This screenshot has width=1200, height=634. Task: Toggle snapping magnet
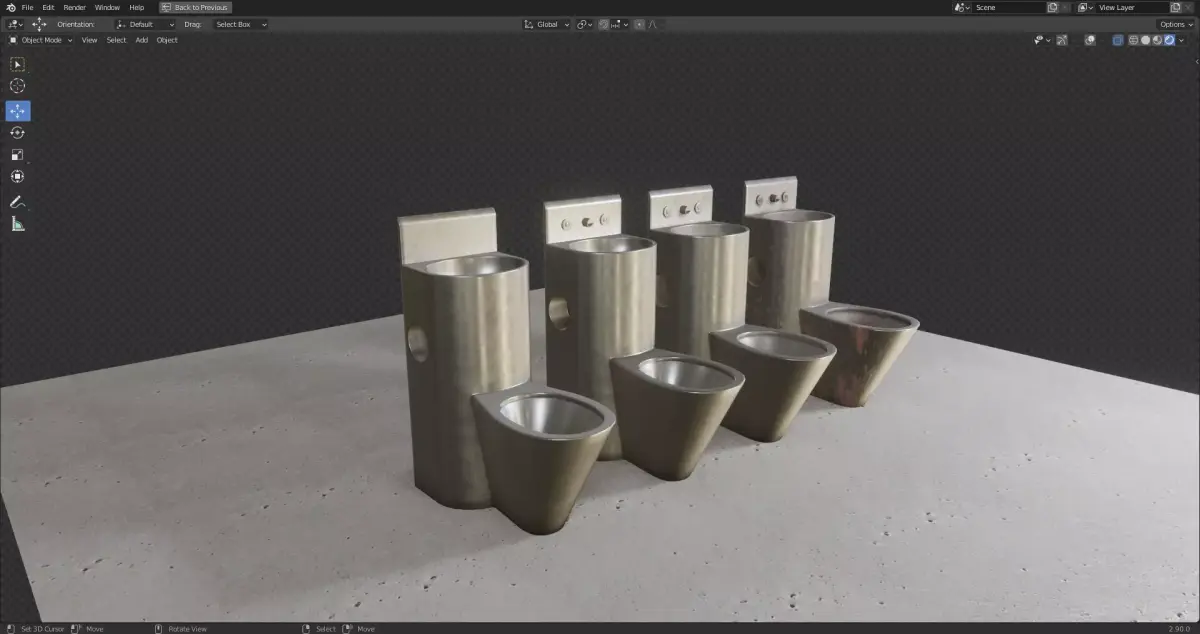pos(604,24)
